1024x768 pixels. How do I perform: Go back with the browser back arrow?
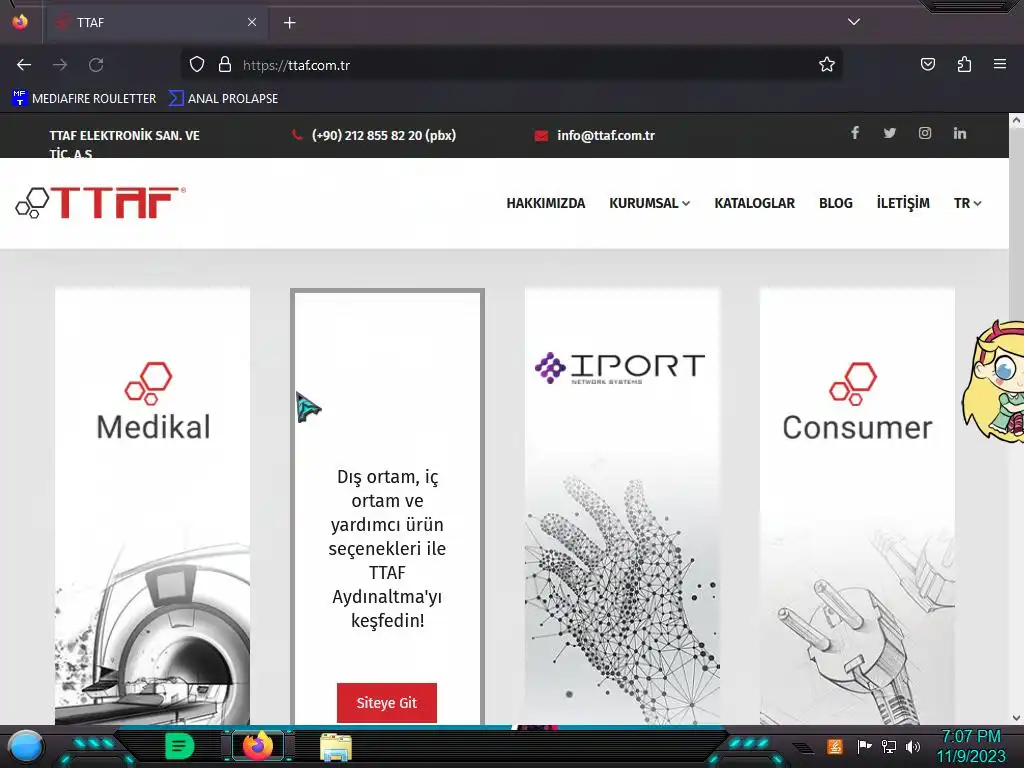[x=24, y=65]
